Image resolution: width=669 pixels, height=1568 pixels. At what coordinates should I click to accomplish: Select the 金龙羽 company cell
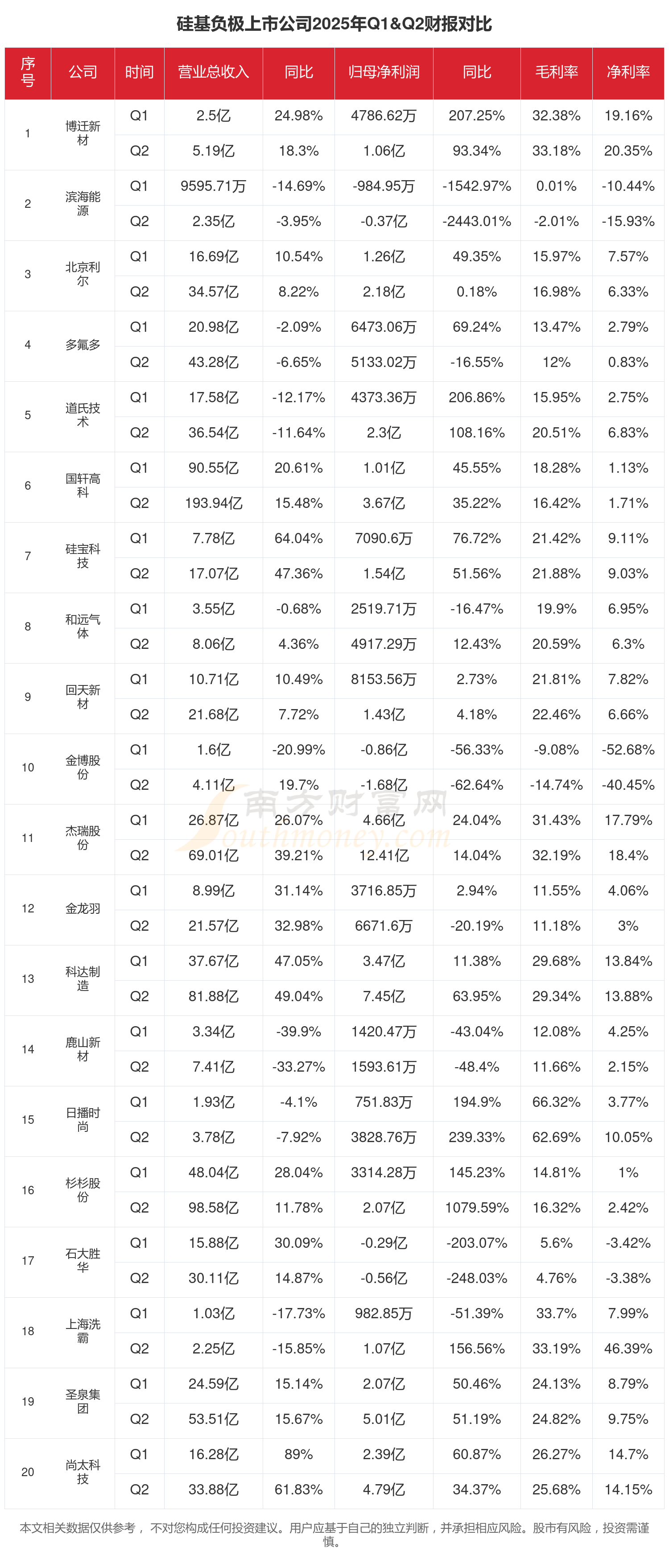83,908
